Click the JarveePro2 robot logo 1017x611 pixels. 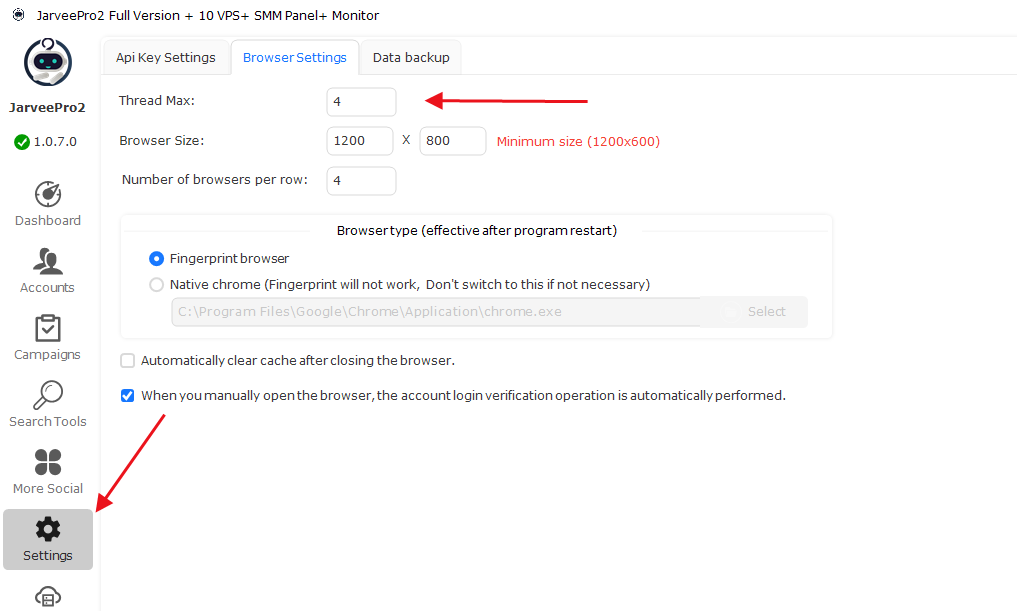click(x=48, y=62)
